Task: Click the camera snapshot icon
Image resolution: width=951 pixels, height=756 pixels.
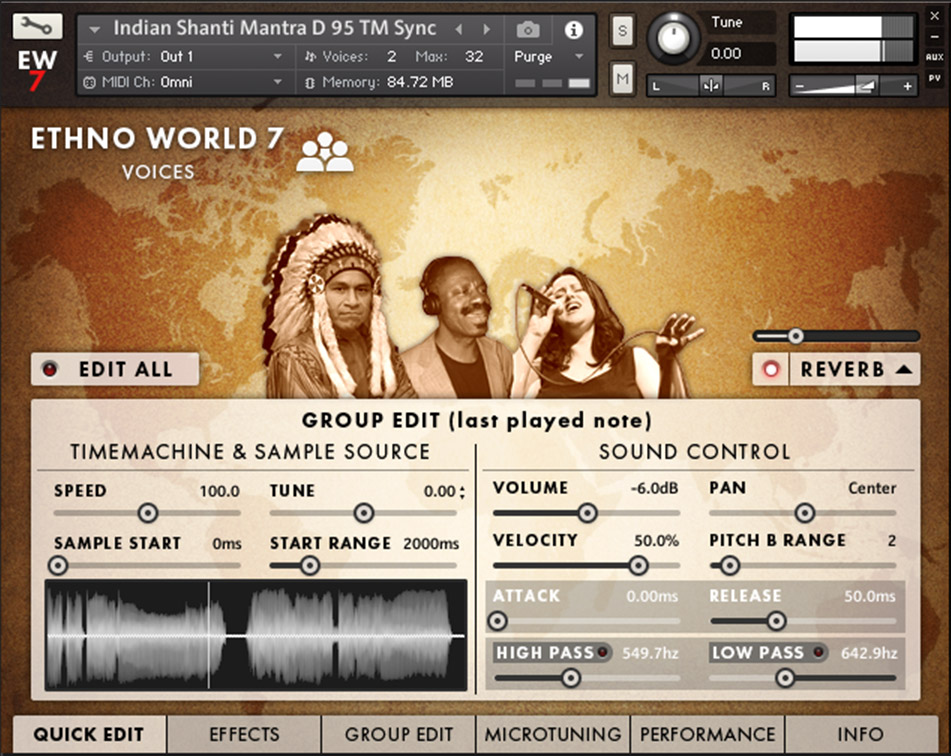Action: tap(528, 29)
